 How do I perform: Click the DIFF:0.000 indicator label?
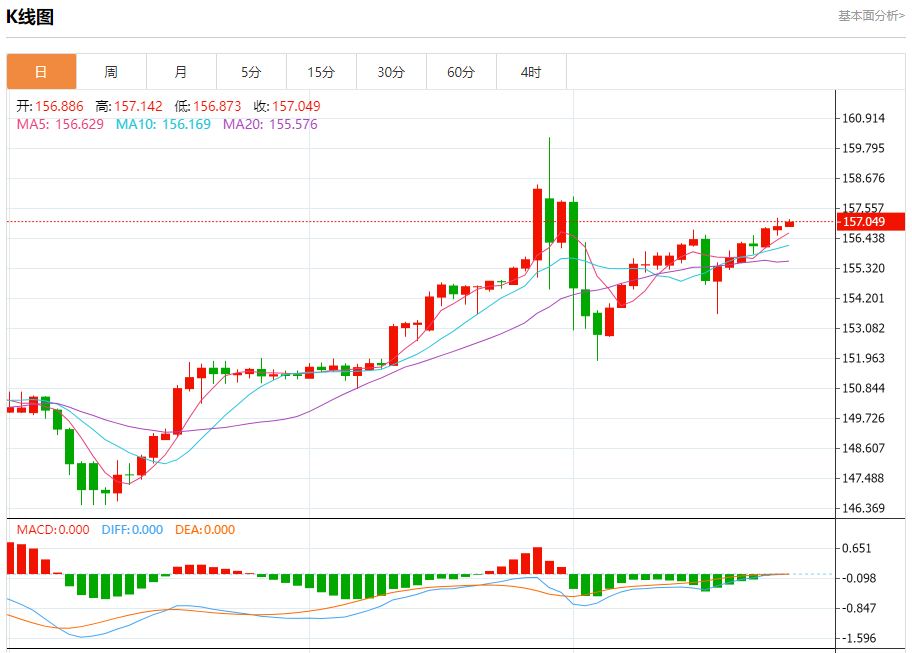[x=132, y=530]
